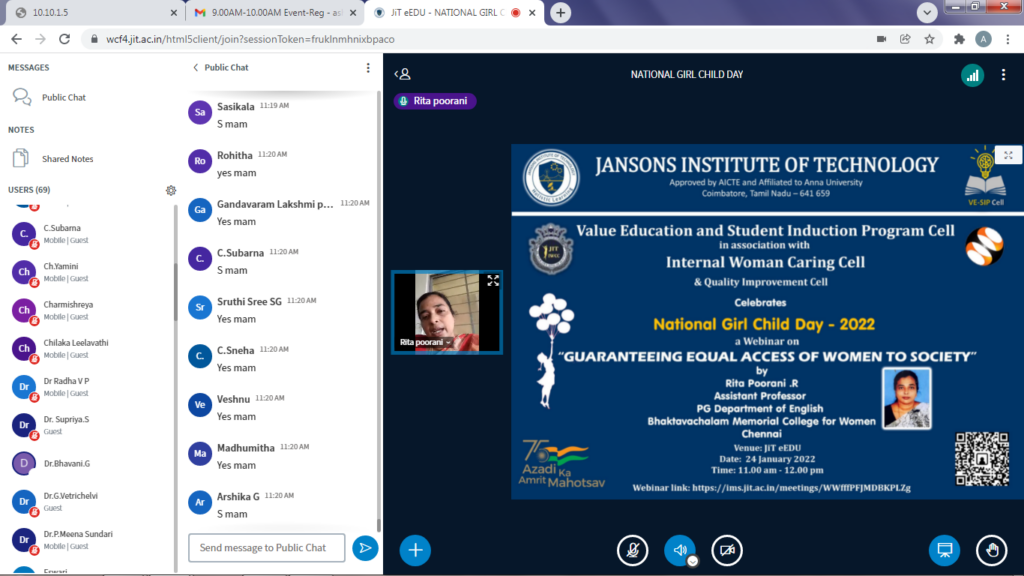Open Chrome three-dot menu

(1008, 39)
